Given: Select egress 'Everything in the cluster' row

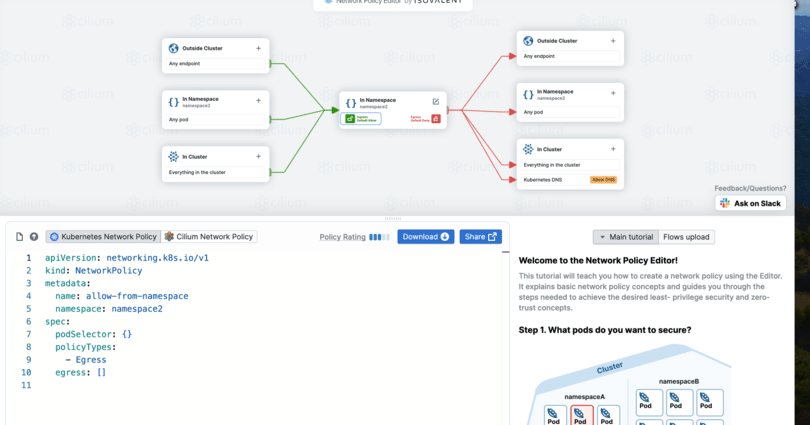Looking at the screenshot, I should pos(570,165).
